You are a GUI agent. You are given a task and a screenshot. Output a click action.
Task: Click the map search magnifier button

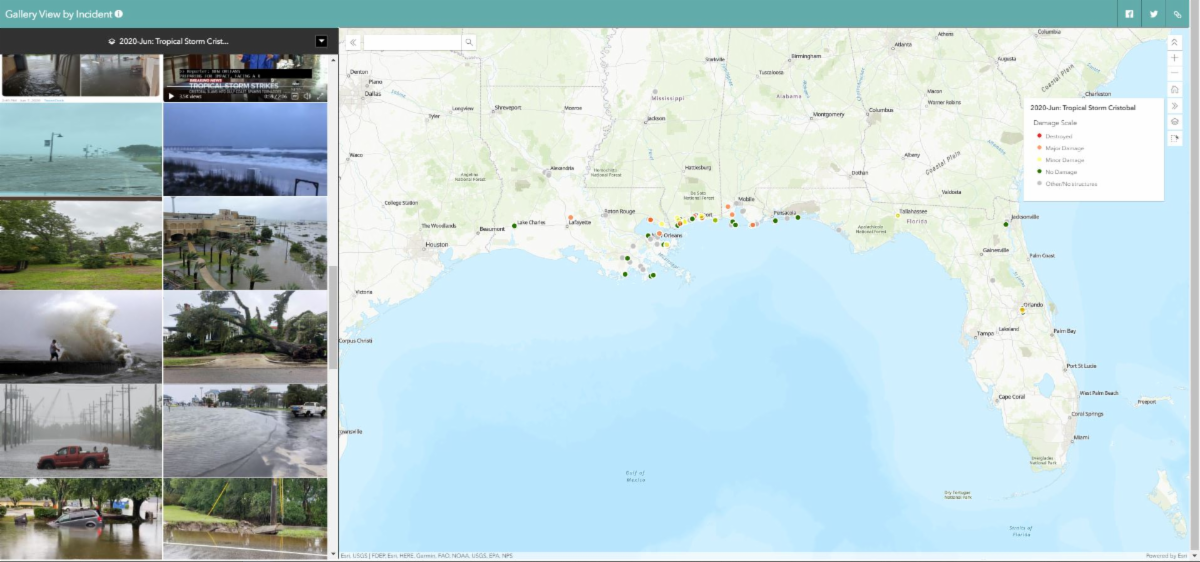click(468, 42)
